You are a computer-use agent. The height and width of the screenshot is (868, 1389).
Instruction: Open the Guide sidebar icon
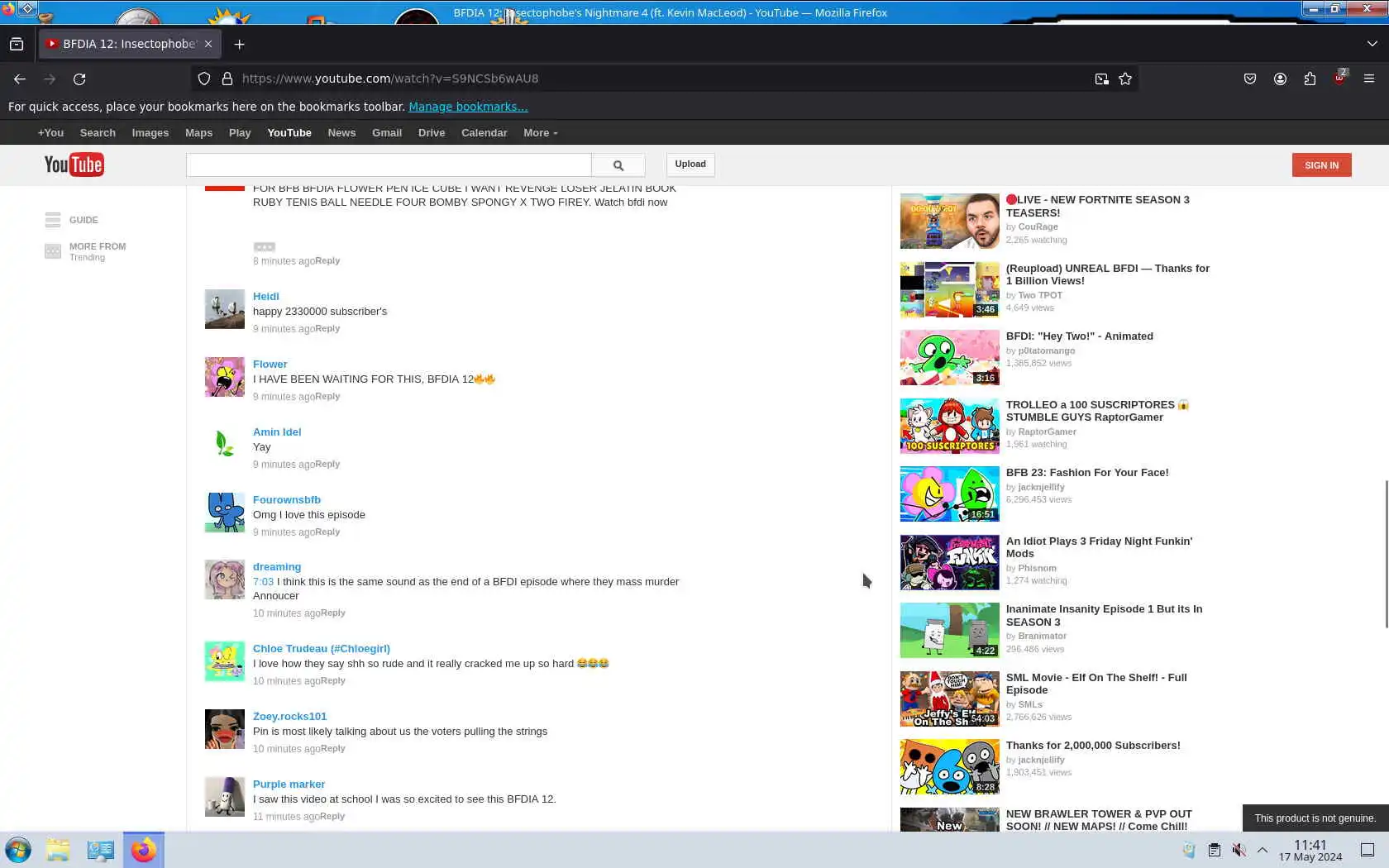point(53,220)
